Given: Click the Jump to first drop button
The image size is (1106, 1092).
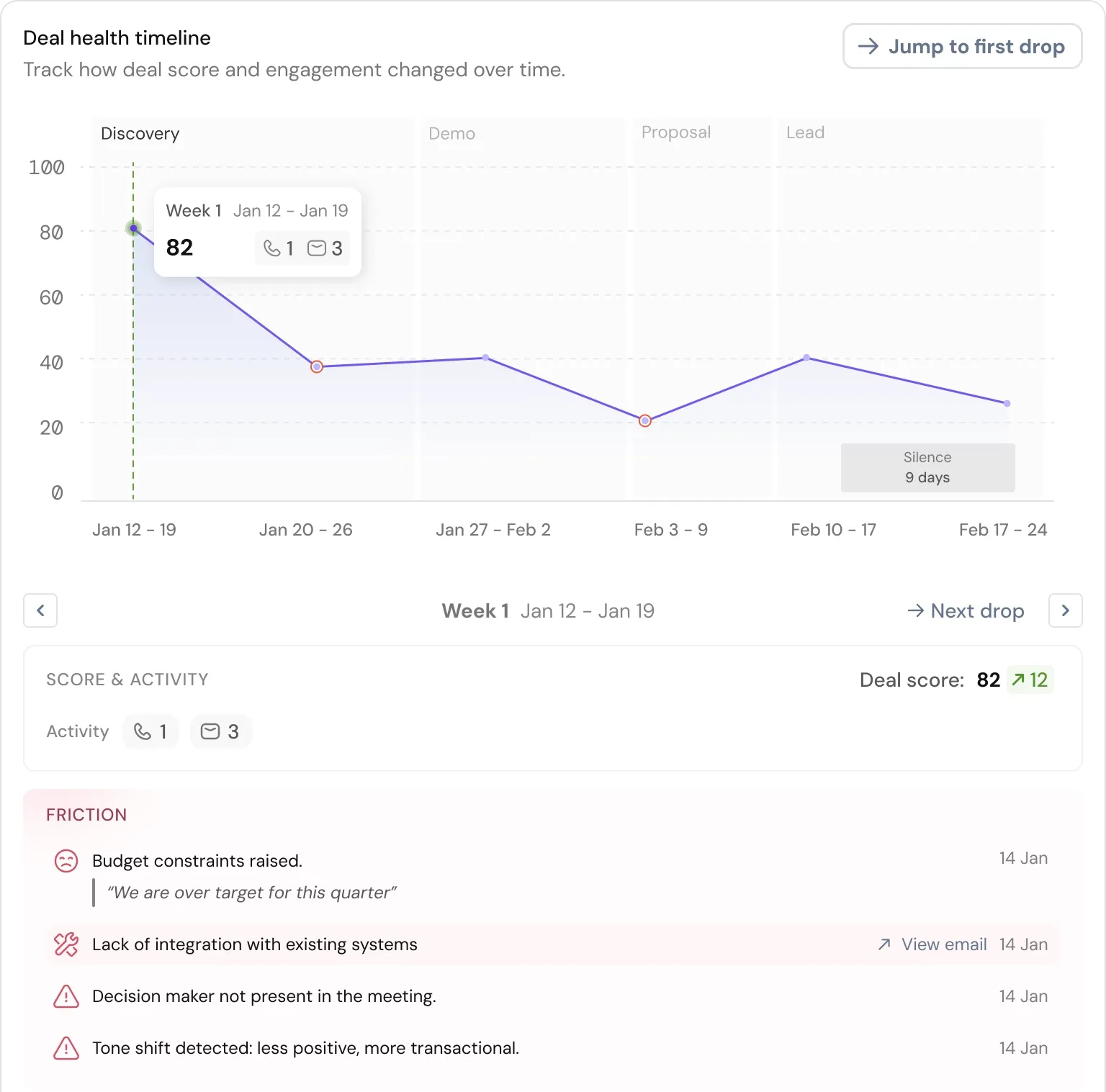Looking at the screenshot, I should 962,46.
